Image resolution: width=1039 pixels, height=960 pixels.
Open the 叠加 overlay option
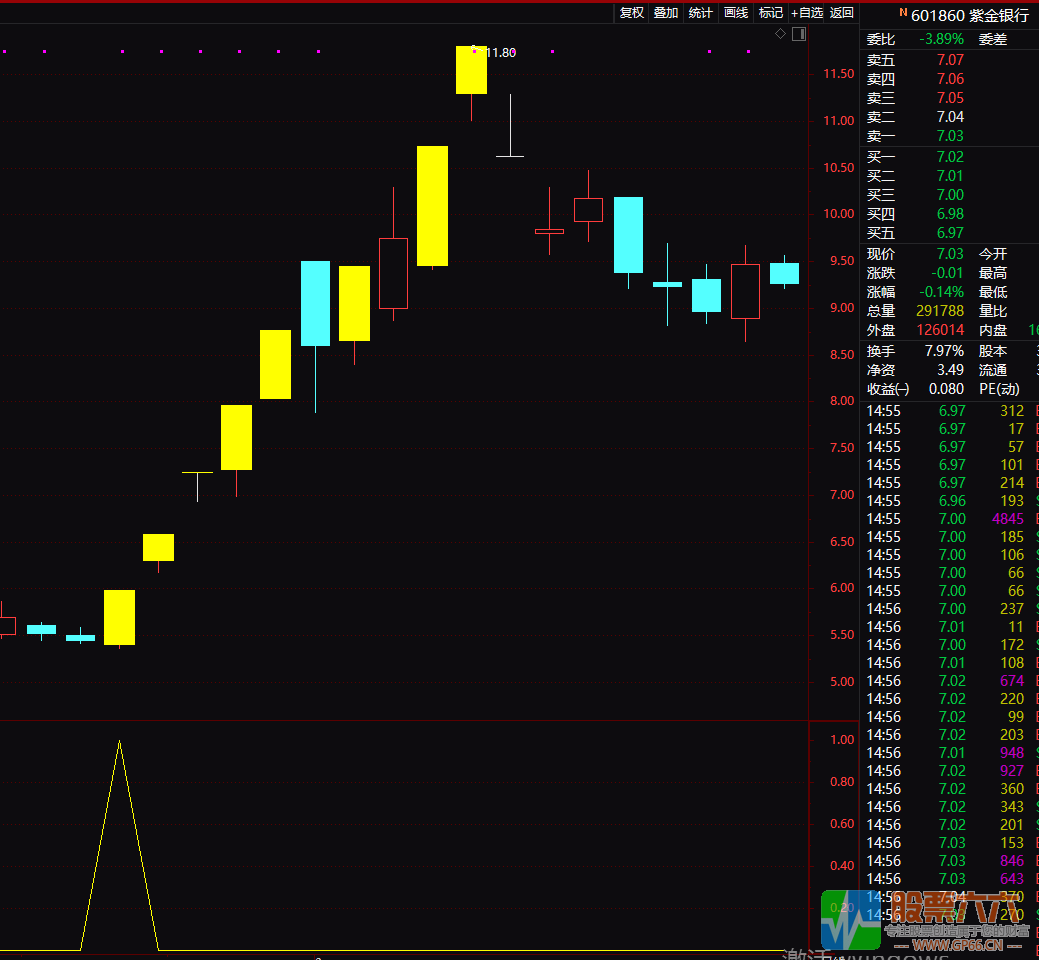point(665,13)
